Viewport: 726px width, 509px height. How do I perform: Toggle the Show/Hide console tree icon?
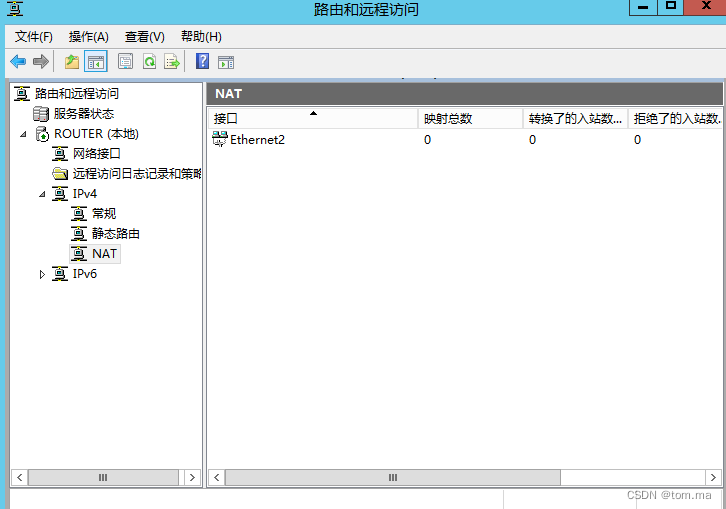point(96,61)
